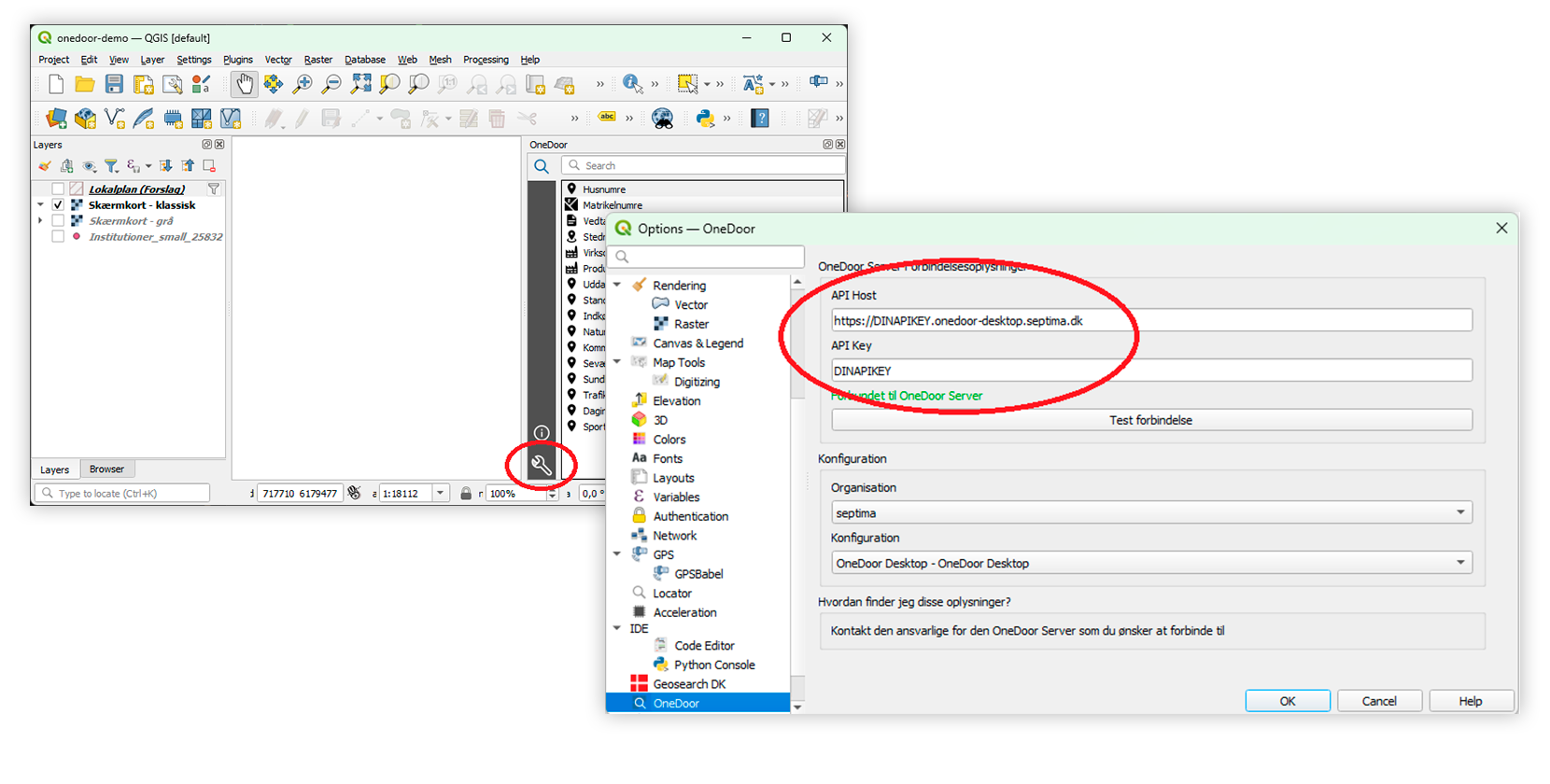Click the Test forbindelse button

[x=1151, y=420]
